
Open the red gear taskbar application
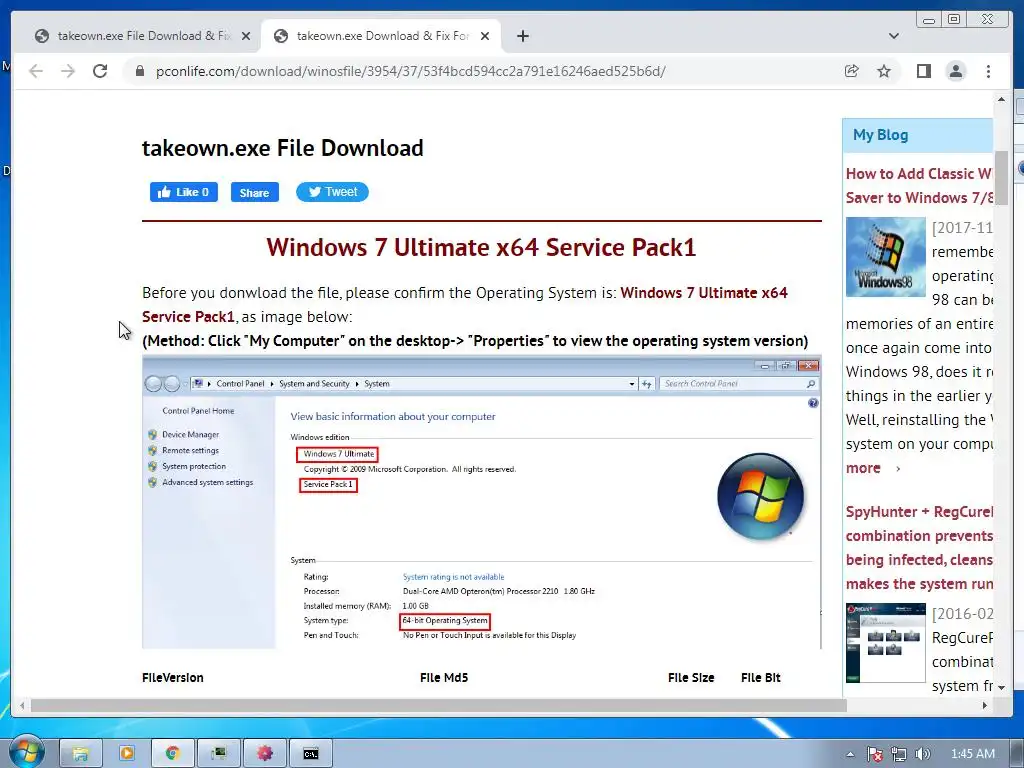(264, 754)
